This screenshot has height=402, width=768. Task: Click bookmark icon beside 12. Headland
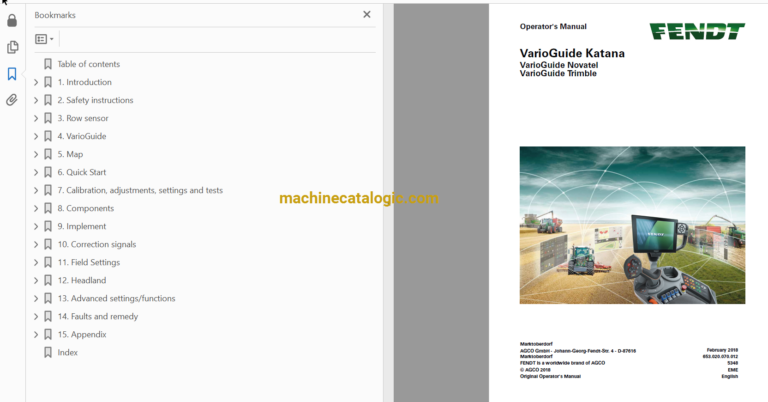(48, 281)
